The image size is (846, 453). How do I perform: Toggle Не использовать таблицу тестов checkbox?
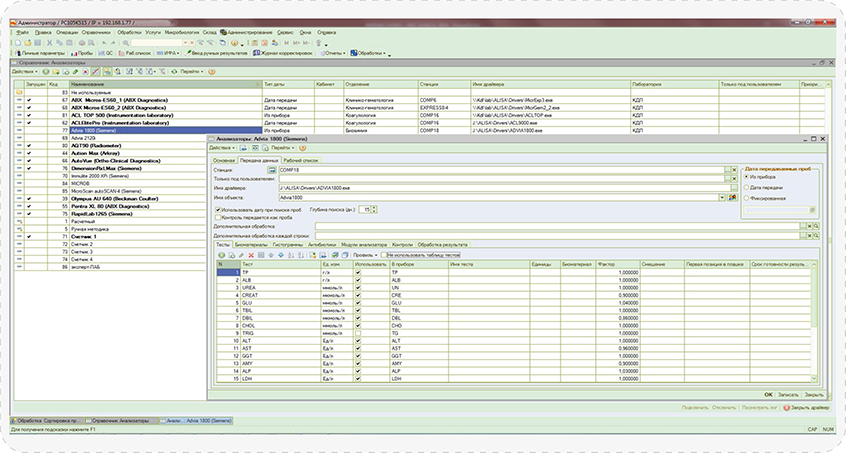[x=384, y=255]
